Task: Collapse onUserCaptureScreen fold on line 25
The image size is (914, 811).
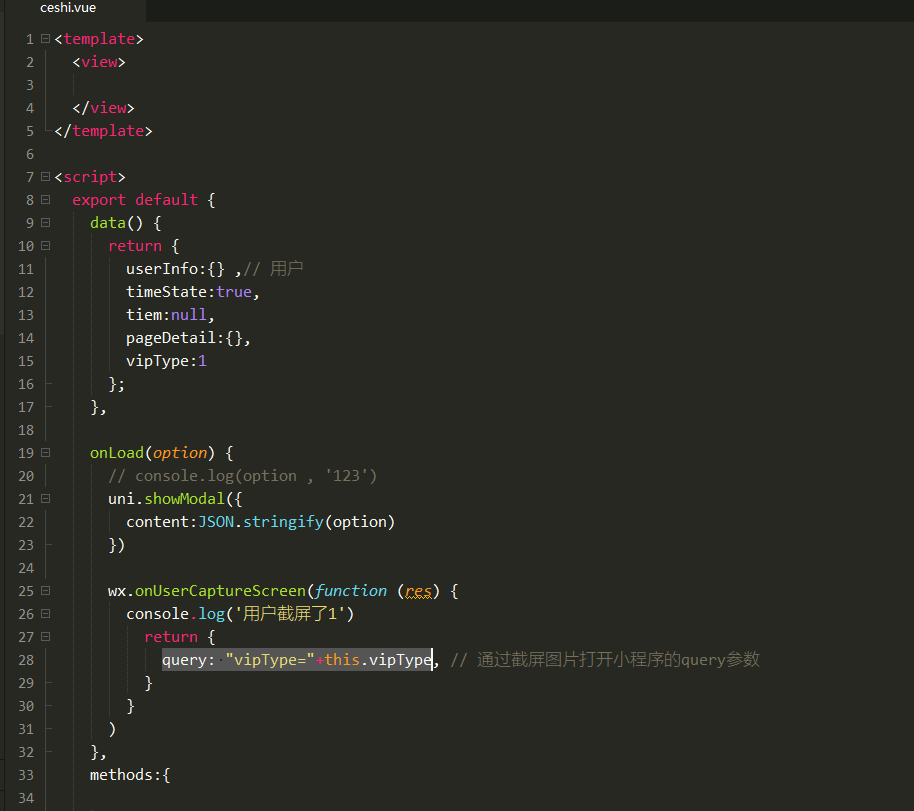Action: coord(45,591)
